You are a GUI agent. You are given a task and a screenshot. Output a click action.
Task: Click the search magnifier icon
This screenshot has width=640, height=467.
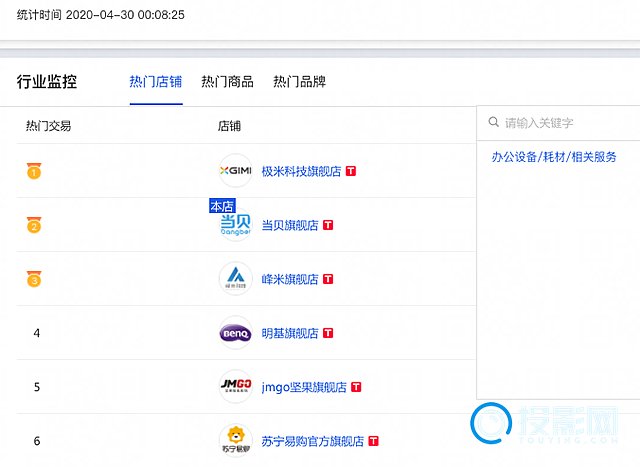[x=493, y=123]
